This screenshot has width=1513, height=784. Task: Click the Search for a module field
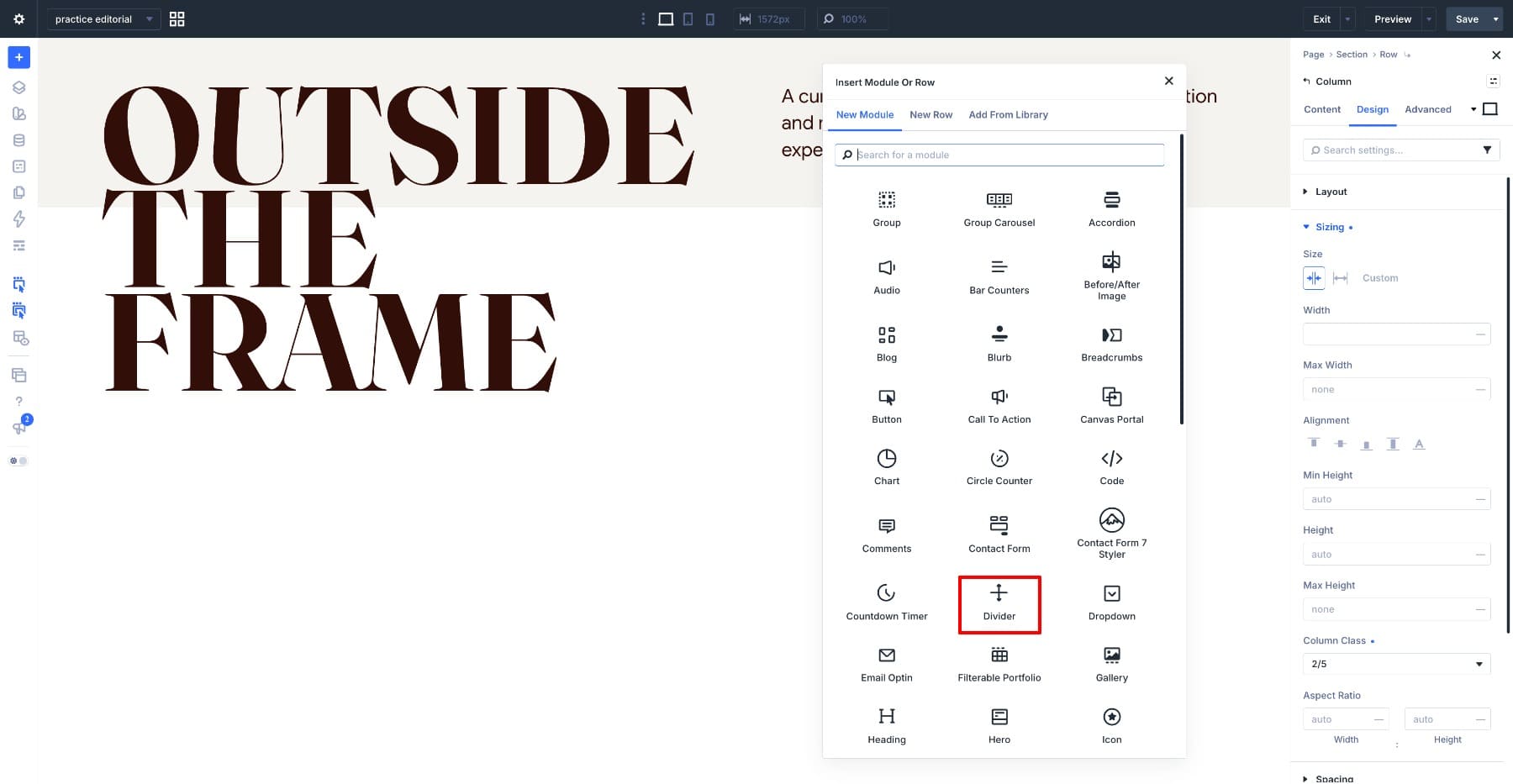999,155
